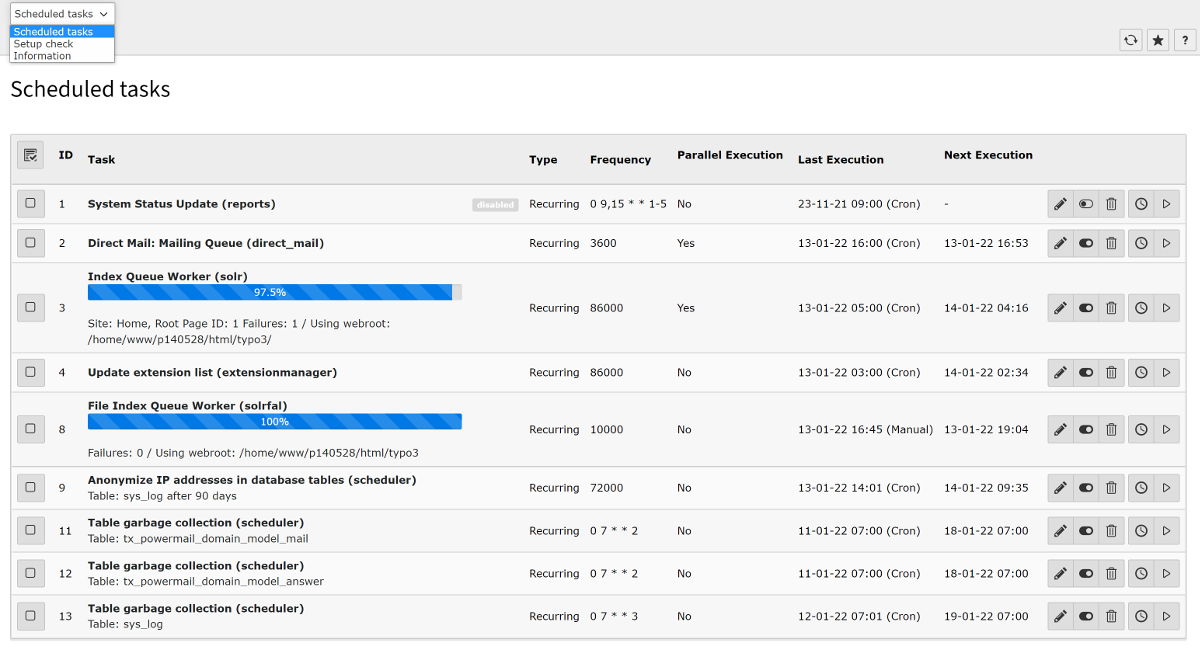Edit task 13 Table garbage collection
Viewport: 1200px width, 648px height.
[x=1060, y=616]
